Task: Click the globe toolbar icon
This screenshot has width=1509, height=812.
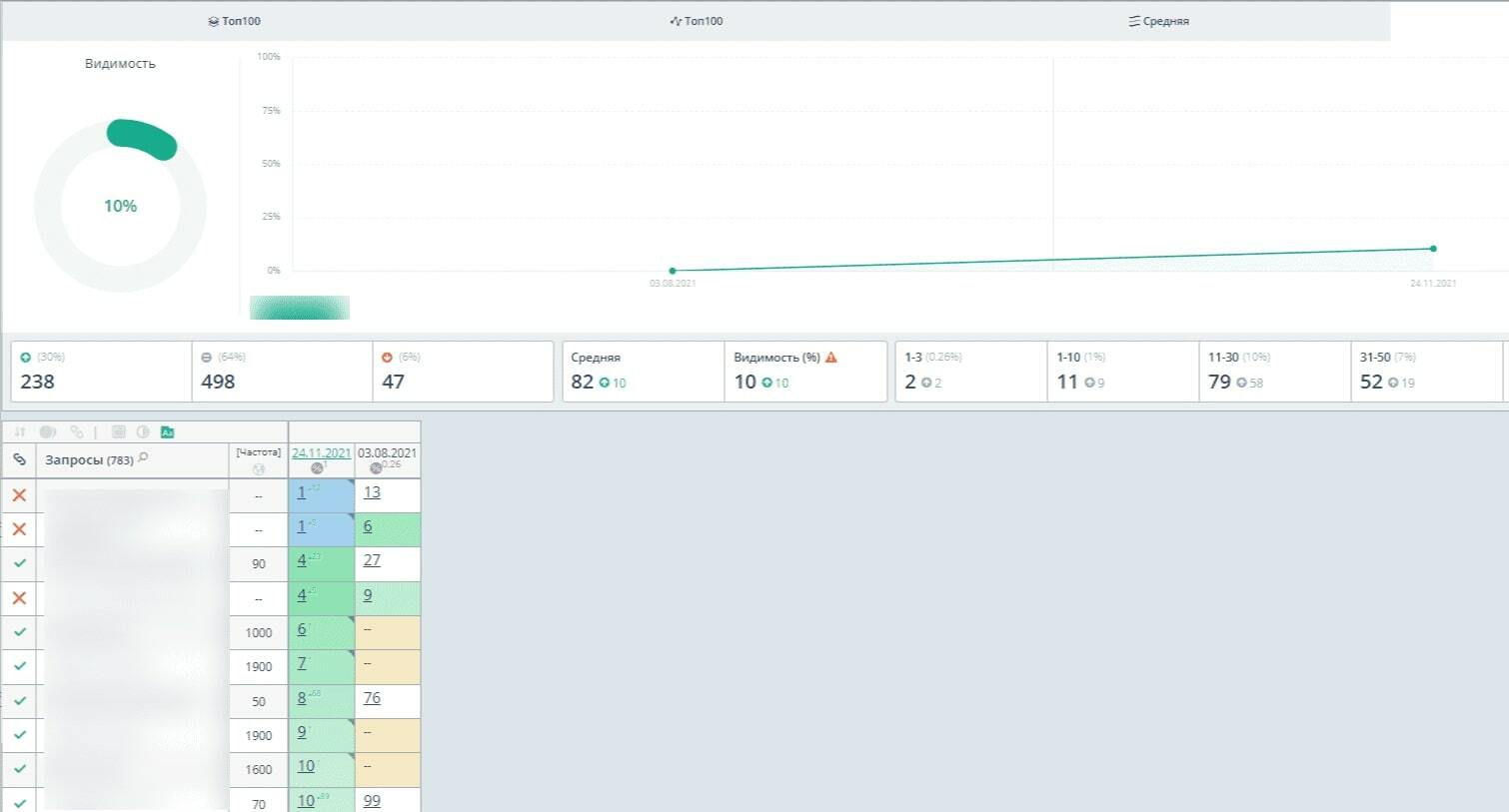Action: (x=48, y=432)
